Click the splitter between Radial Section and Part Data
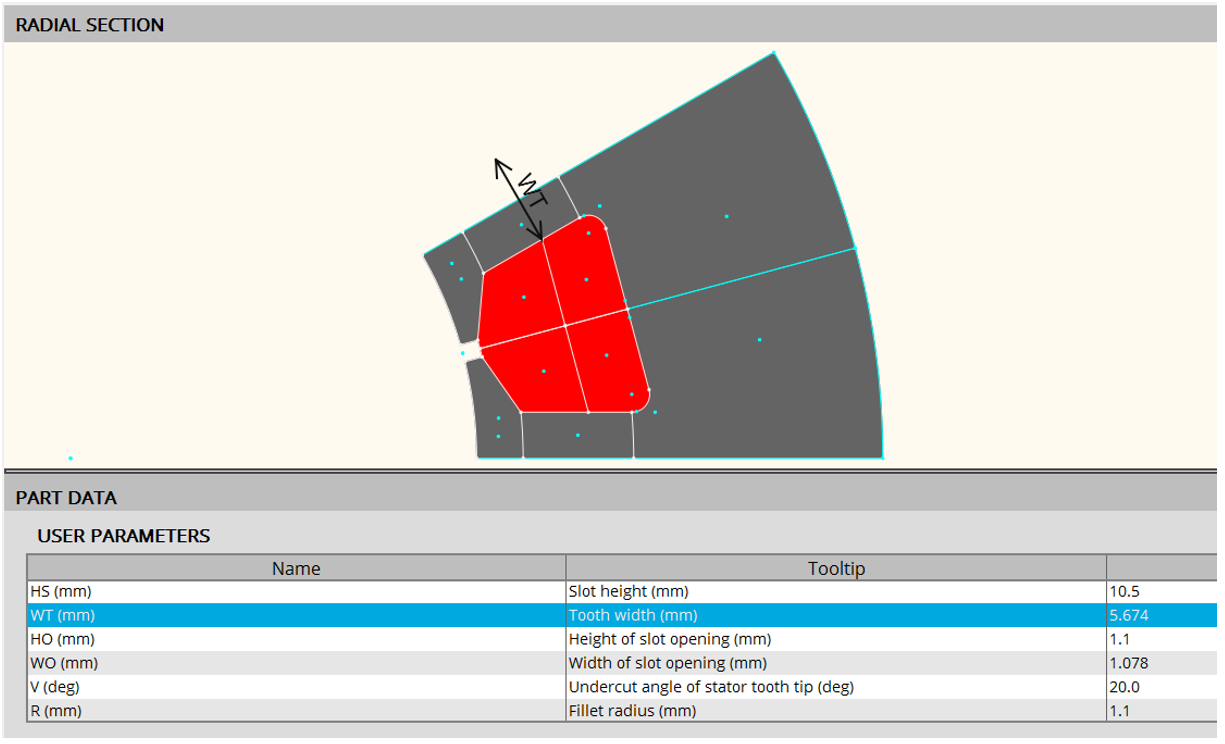 tap(612, 470)
